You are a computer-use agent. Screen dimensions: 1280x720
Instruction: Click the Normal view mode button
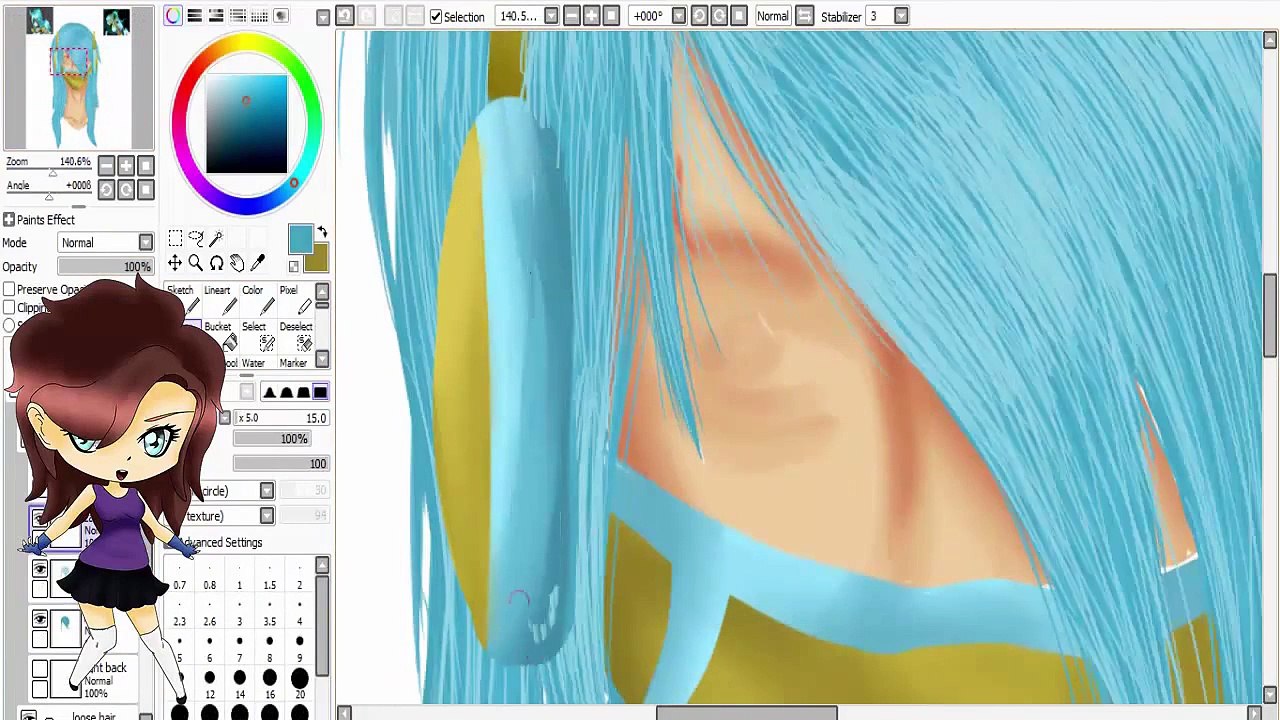[x=773, y=16]
